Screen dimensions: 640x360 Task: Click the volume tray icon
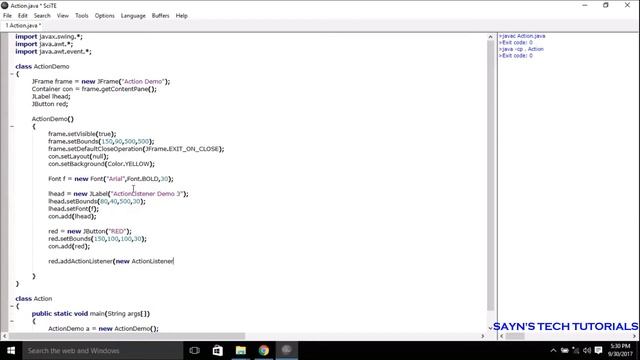(587, 351)
